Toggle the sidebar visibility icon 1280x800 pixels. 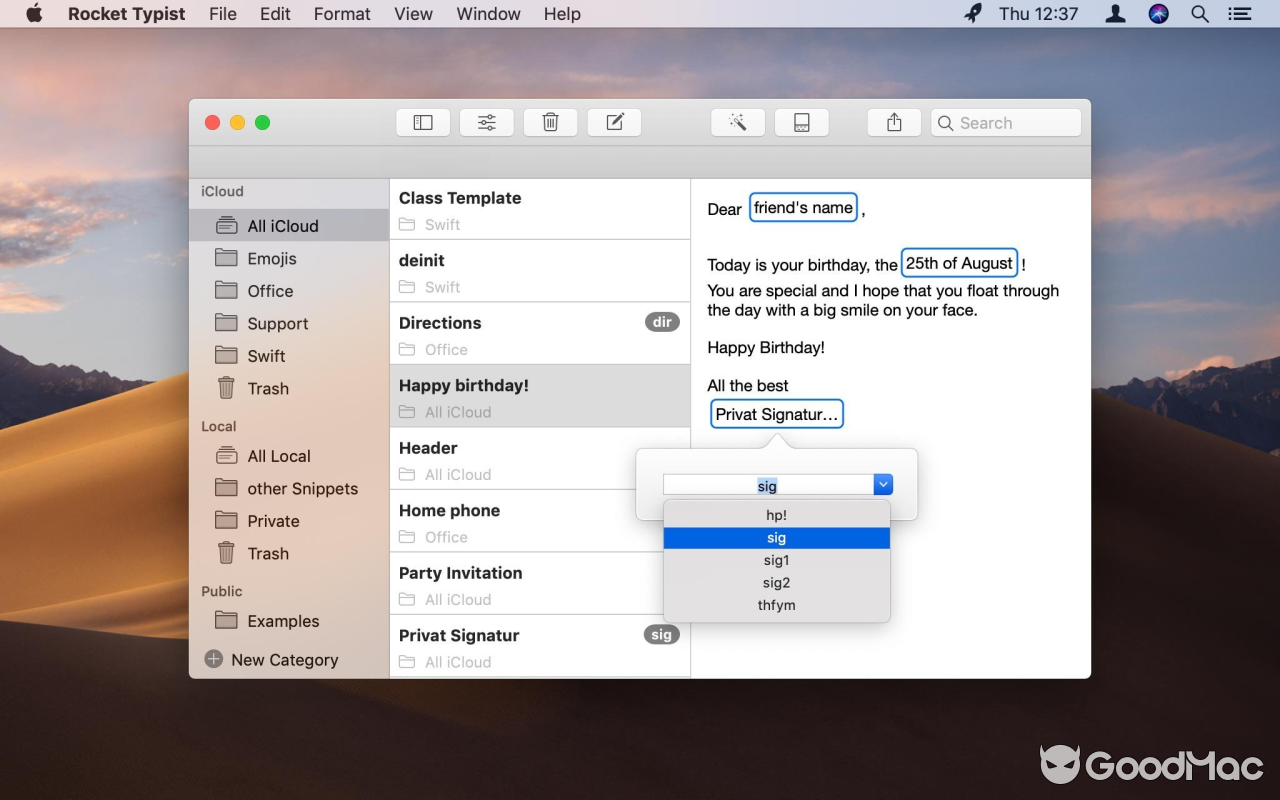coord(422,121)
